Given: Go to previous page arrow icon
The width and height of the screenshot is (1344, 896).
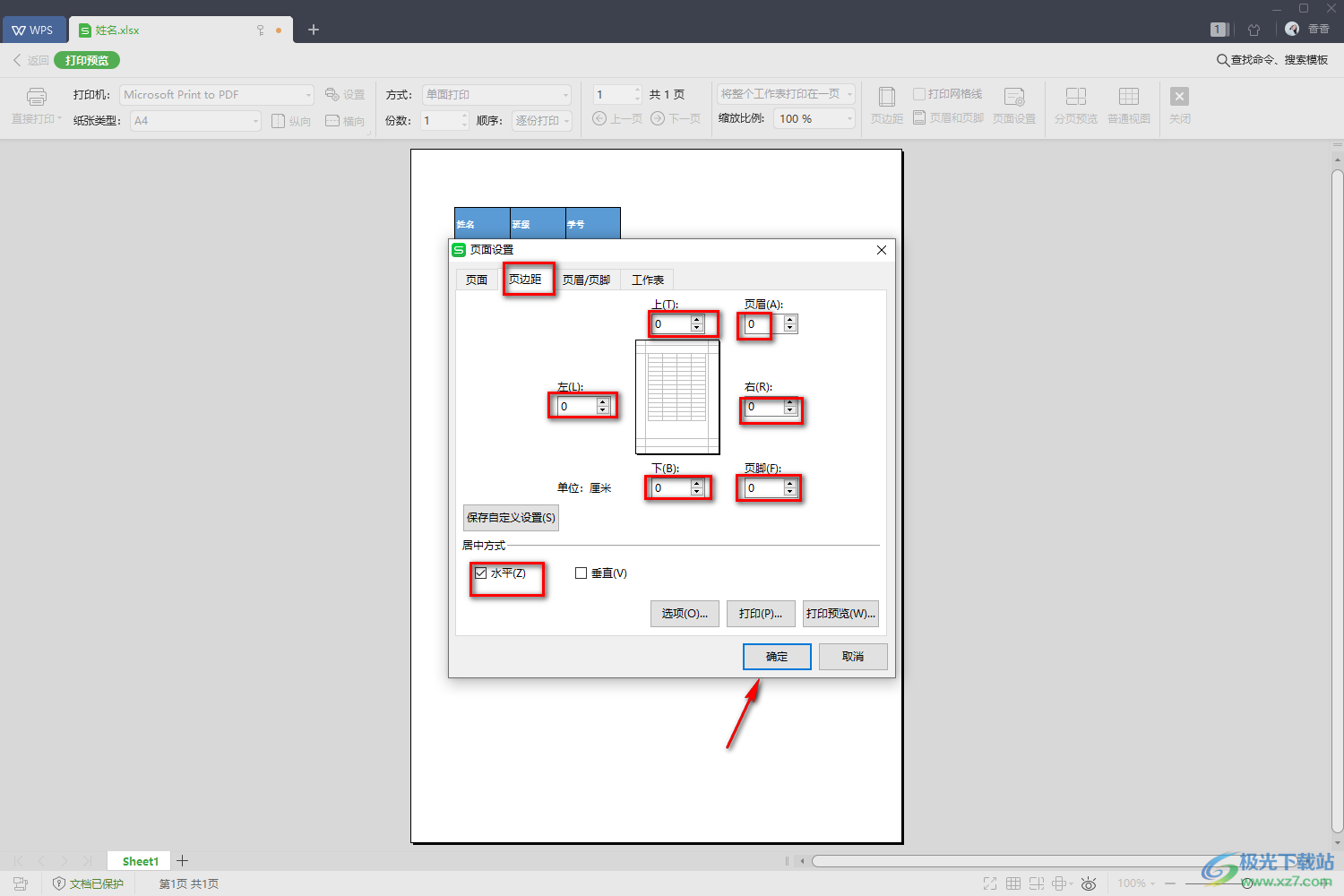Looking at the screenshot, I should (599, 118).
